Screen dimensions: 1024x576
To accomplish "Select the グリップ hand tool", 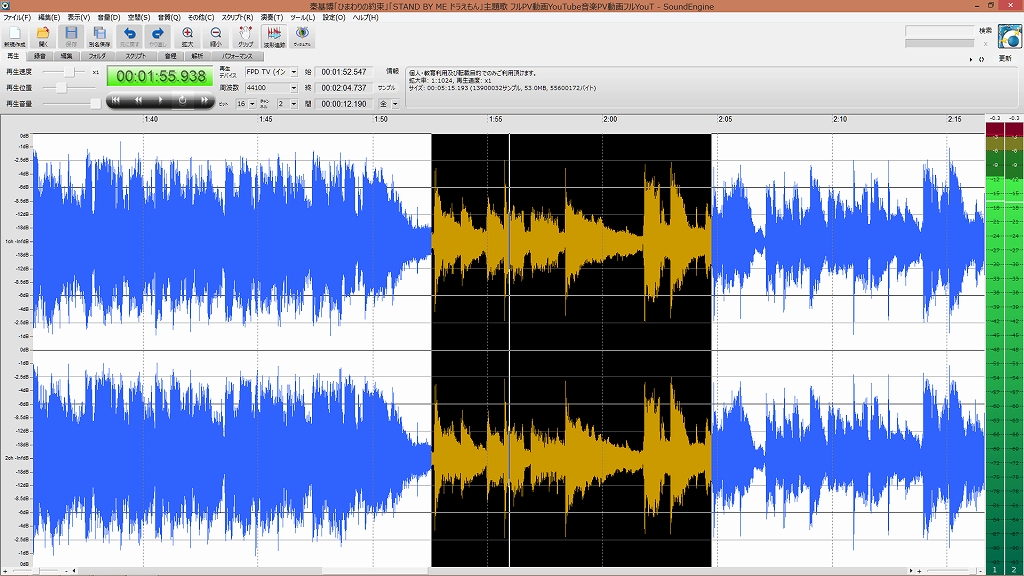I will pos(246,37).
